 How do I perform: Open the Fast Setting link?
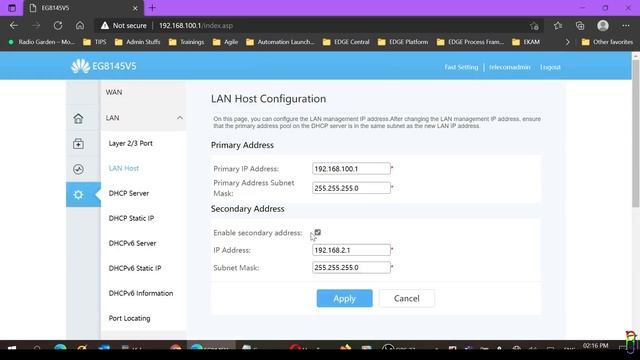[x=461, y=67]
